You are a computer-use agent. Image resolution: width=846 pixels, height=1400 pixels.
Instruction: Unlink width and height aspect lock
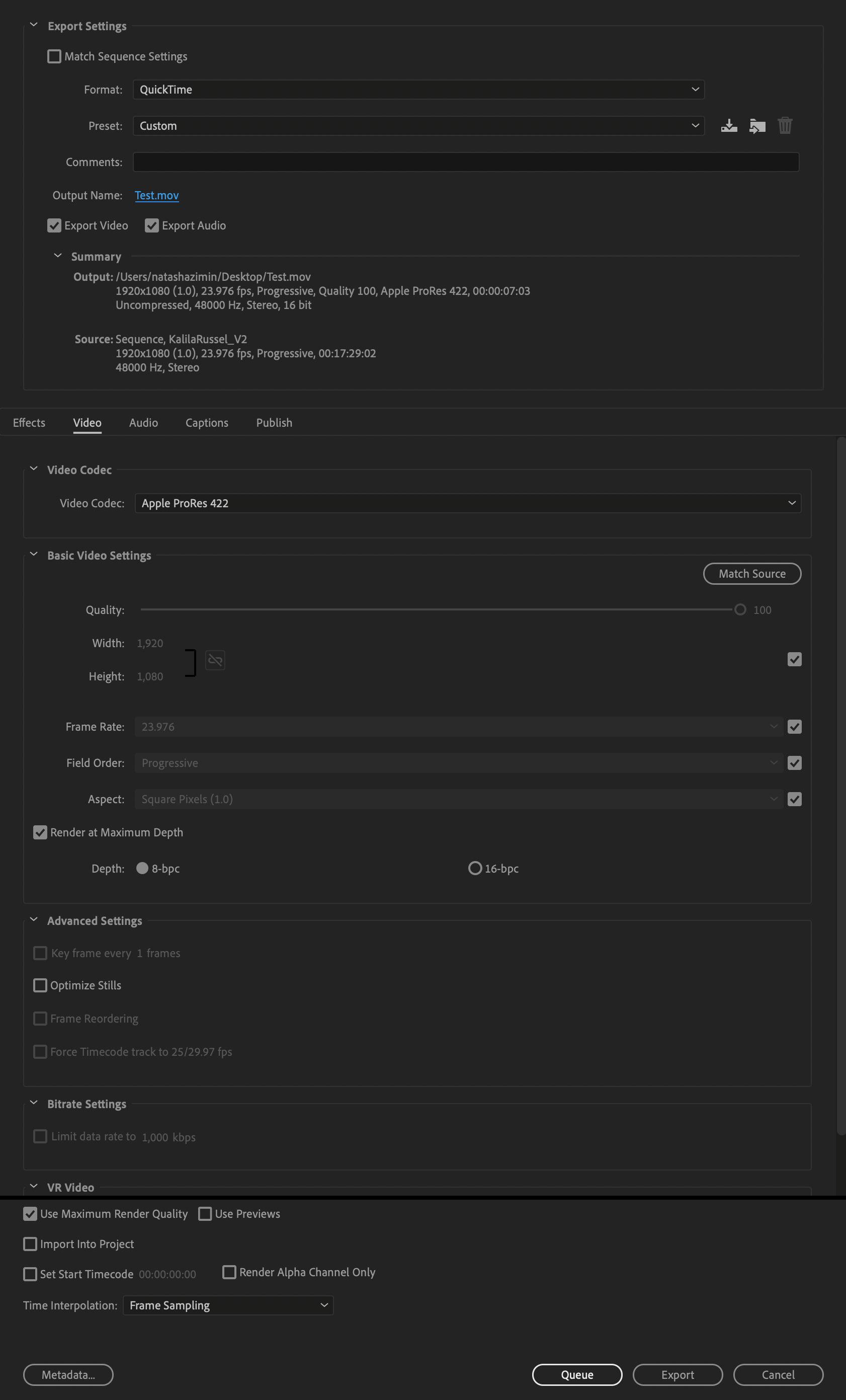(x=215, y=660)
